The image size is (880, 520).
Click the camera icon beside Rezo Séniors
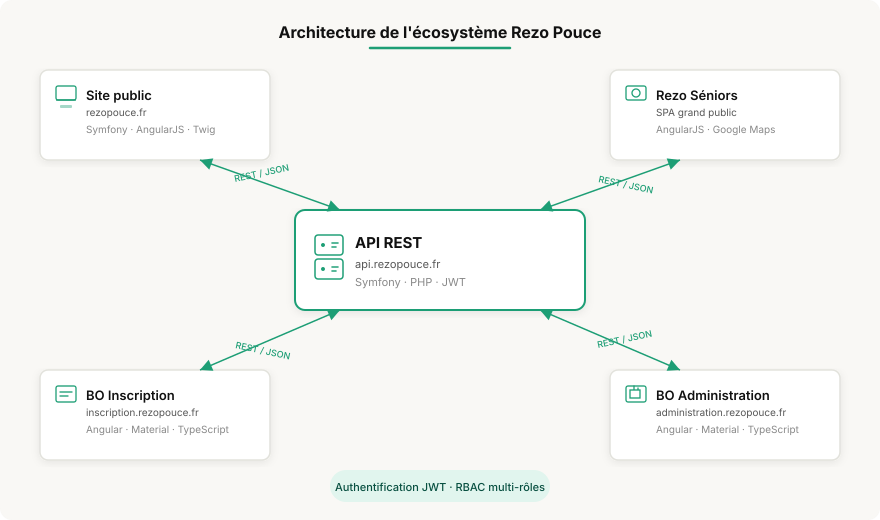pyautogui.click(x=635, y=93)
